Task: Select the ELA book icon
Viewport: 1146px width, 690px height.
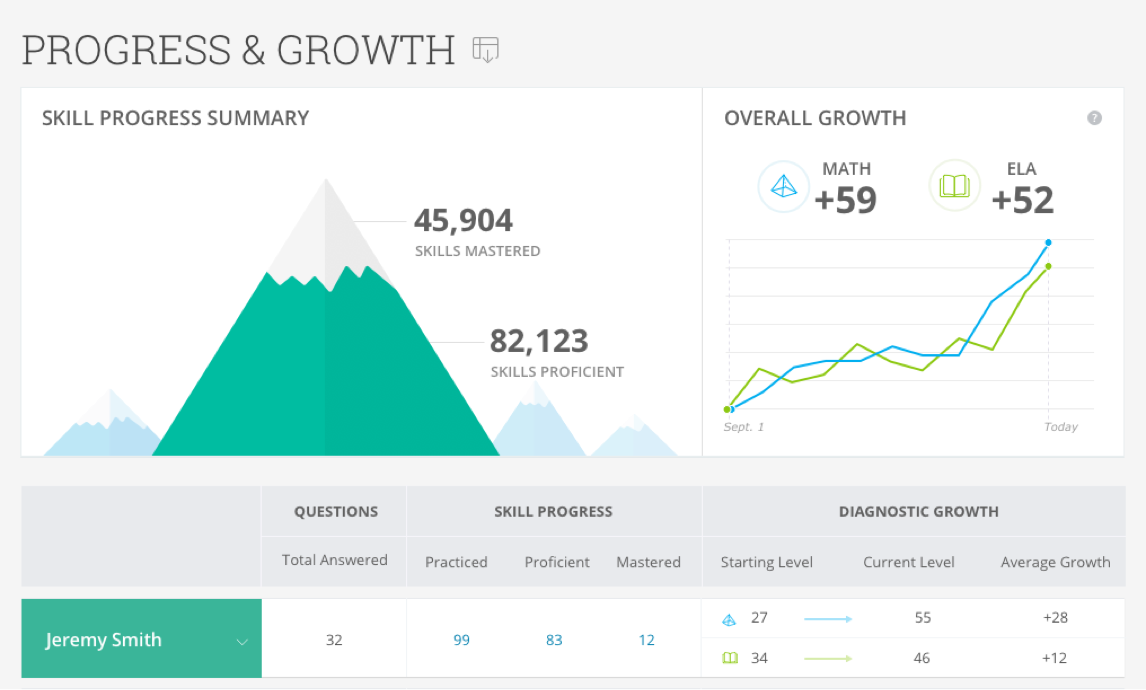Action: (954, 186)
